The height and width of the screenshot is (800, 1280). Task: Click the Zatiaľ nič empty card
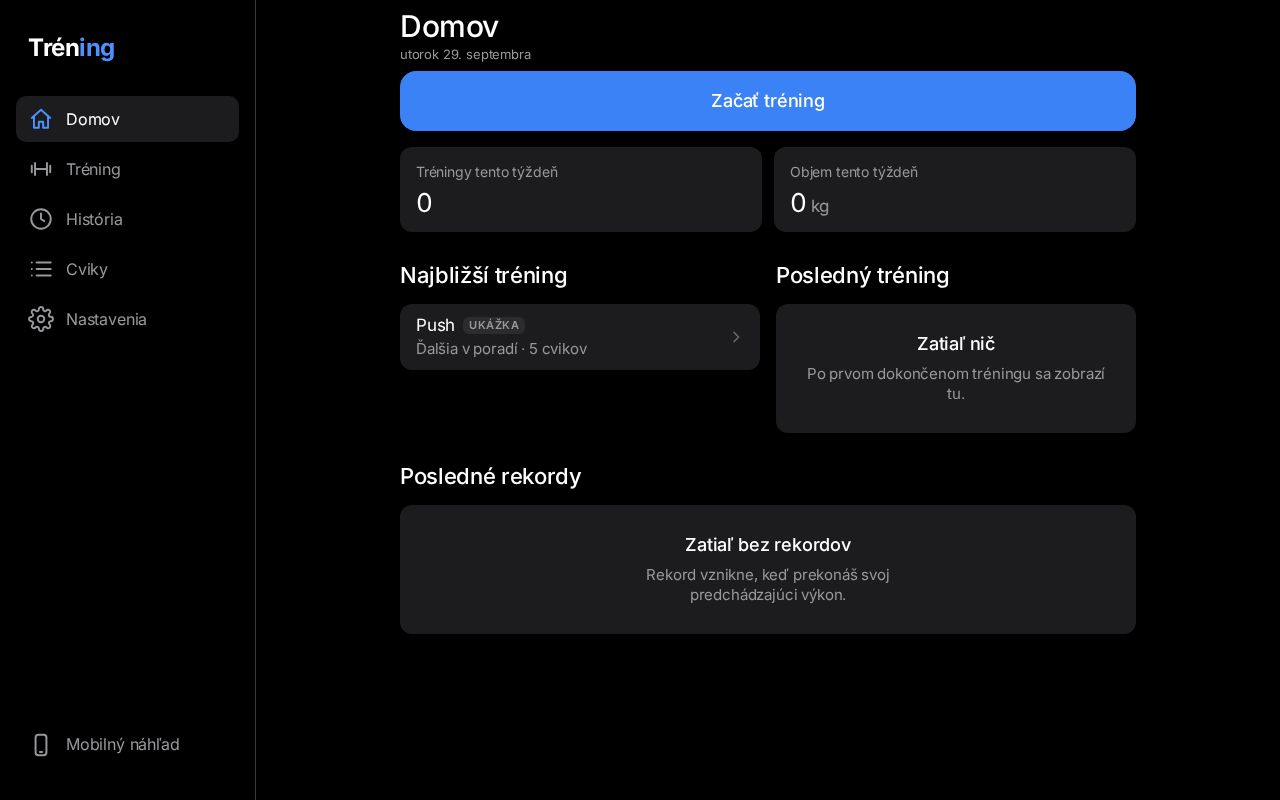pos(956,369)
